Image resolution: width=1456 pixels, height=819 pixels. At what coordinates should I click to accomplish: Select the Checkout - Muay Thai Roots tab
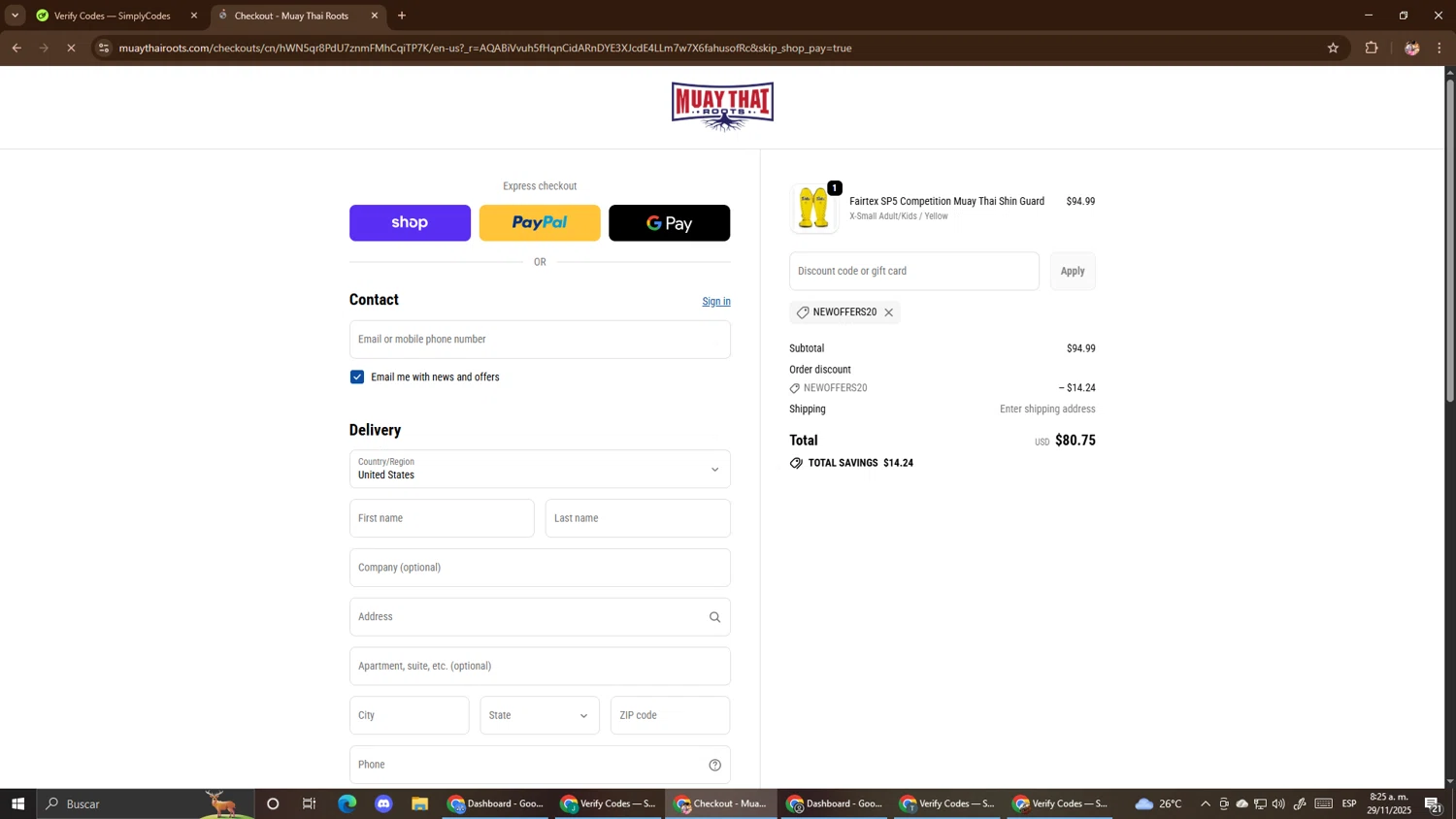pos(291,16)
